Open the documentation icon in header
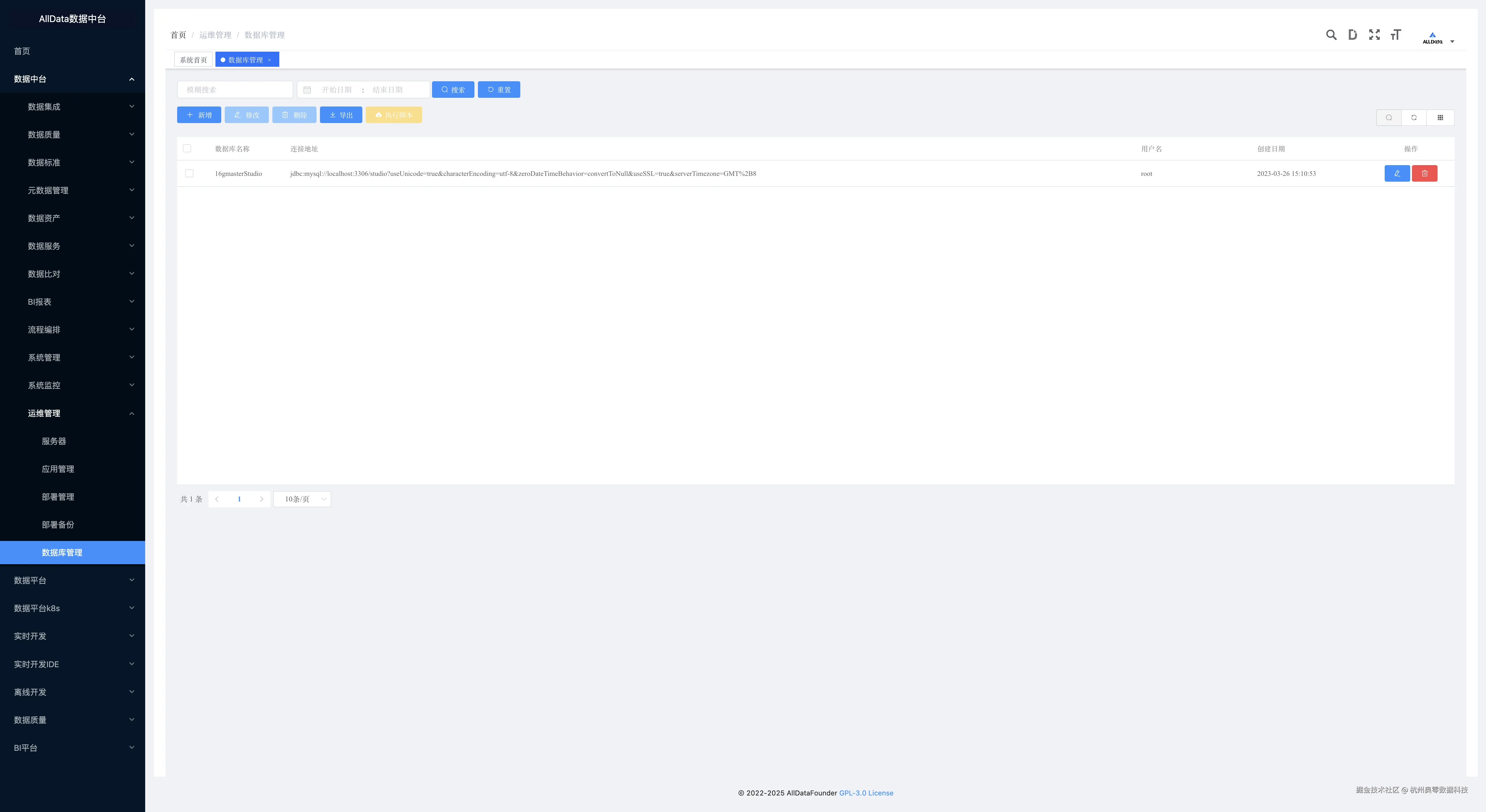The image size is (1486, 812). click(1352, 35)
